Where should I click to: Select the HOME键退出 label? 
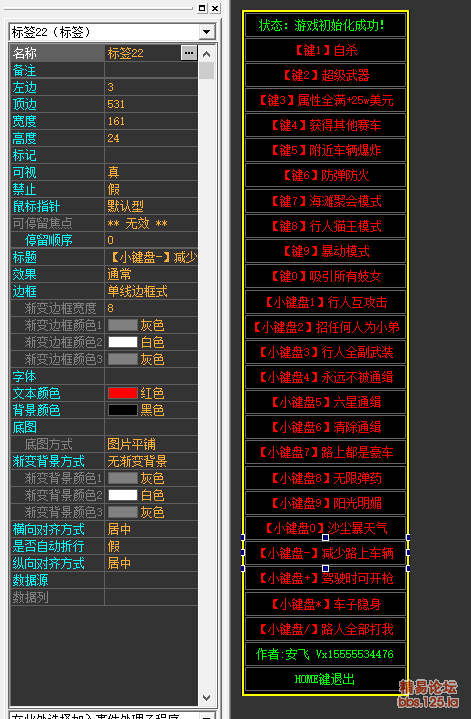[325, 679]
